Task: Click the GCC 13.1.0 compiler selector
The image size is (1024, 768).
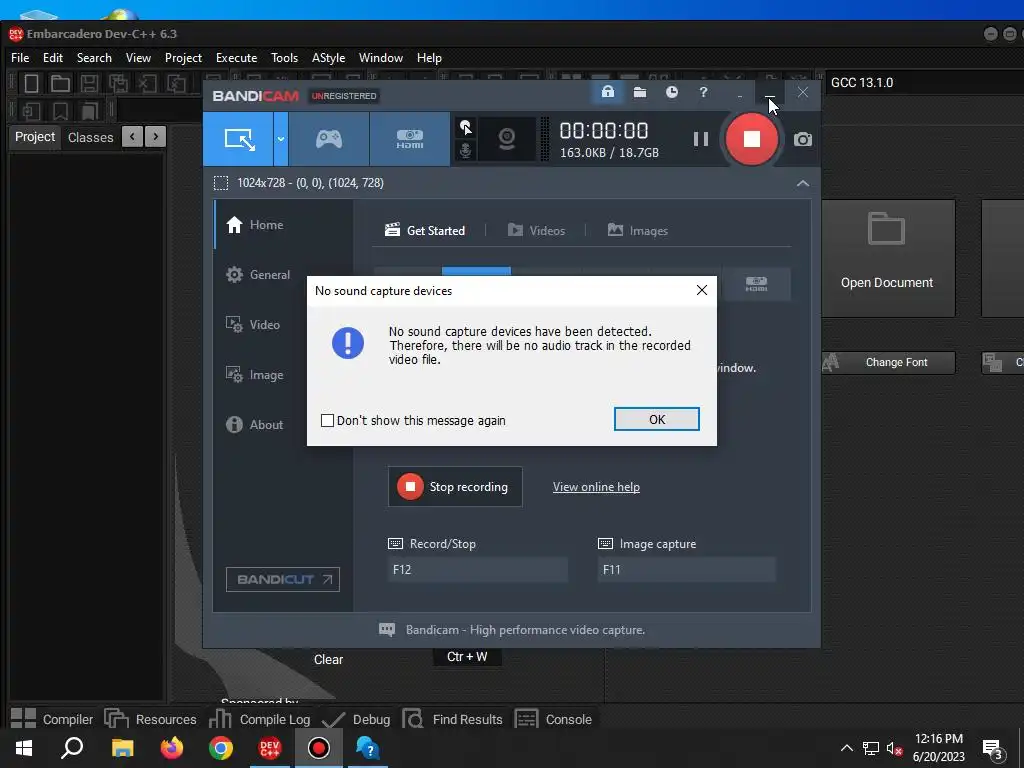Action: [924, 83]
